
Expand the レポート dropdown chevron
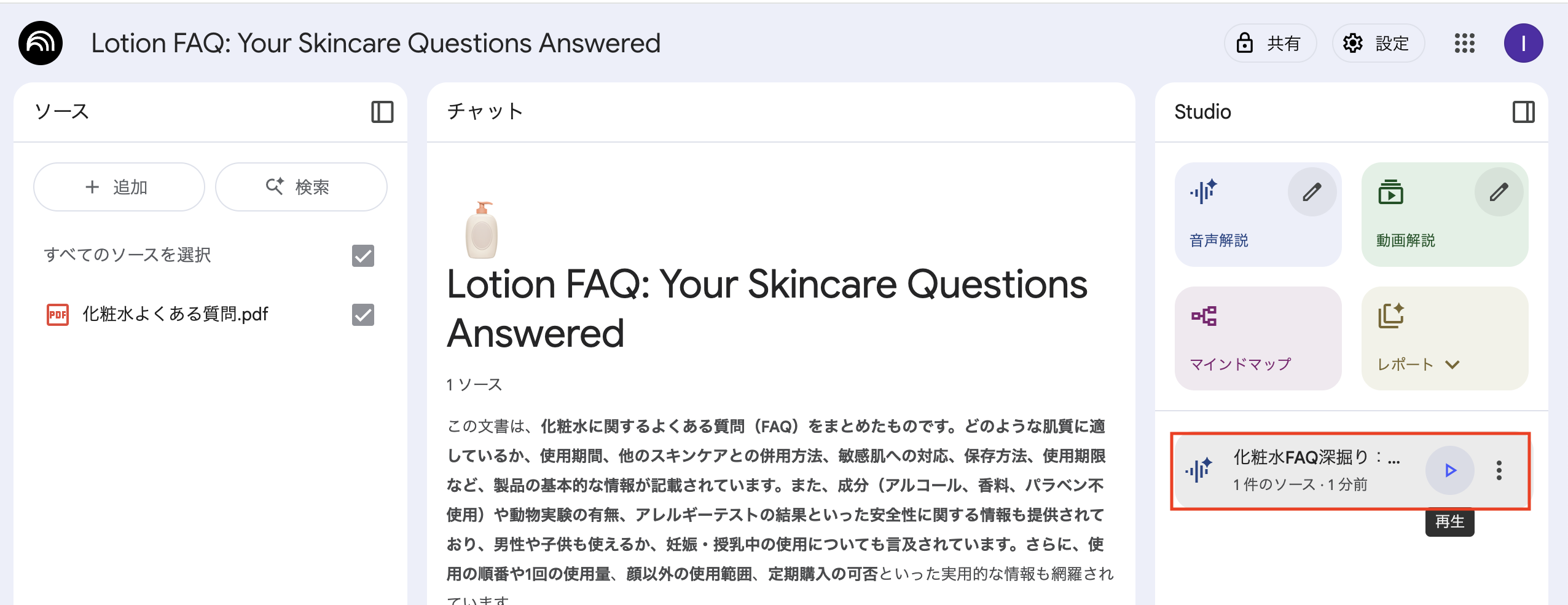pos(1452,365)
